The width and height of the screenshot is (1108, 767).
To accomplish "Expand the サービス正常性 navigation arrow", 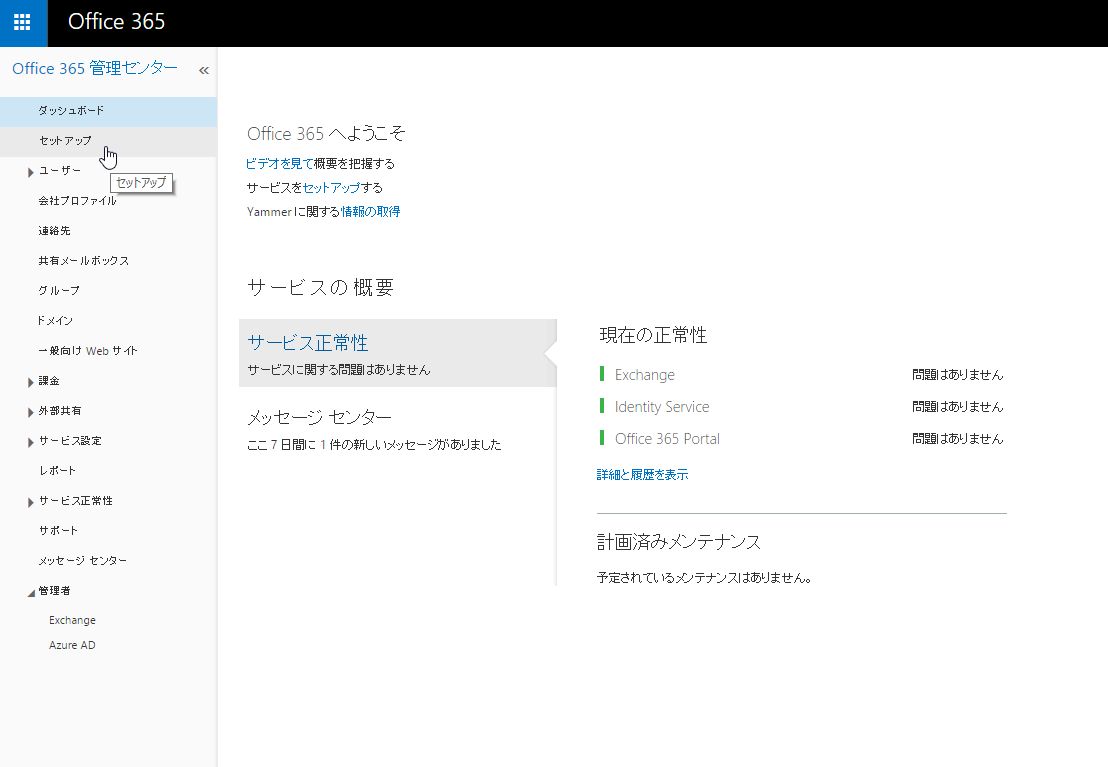I will click(x=30, y=502).
